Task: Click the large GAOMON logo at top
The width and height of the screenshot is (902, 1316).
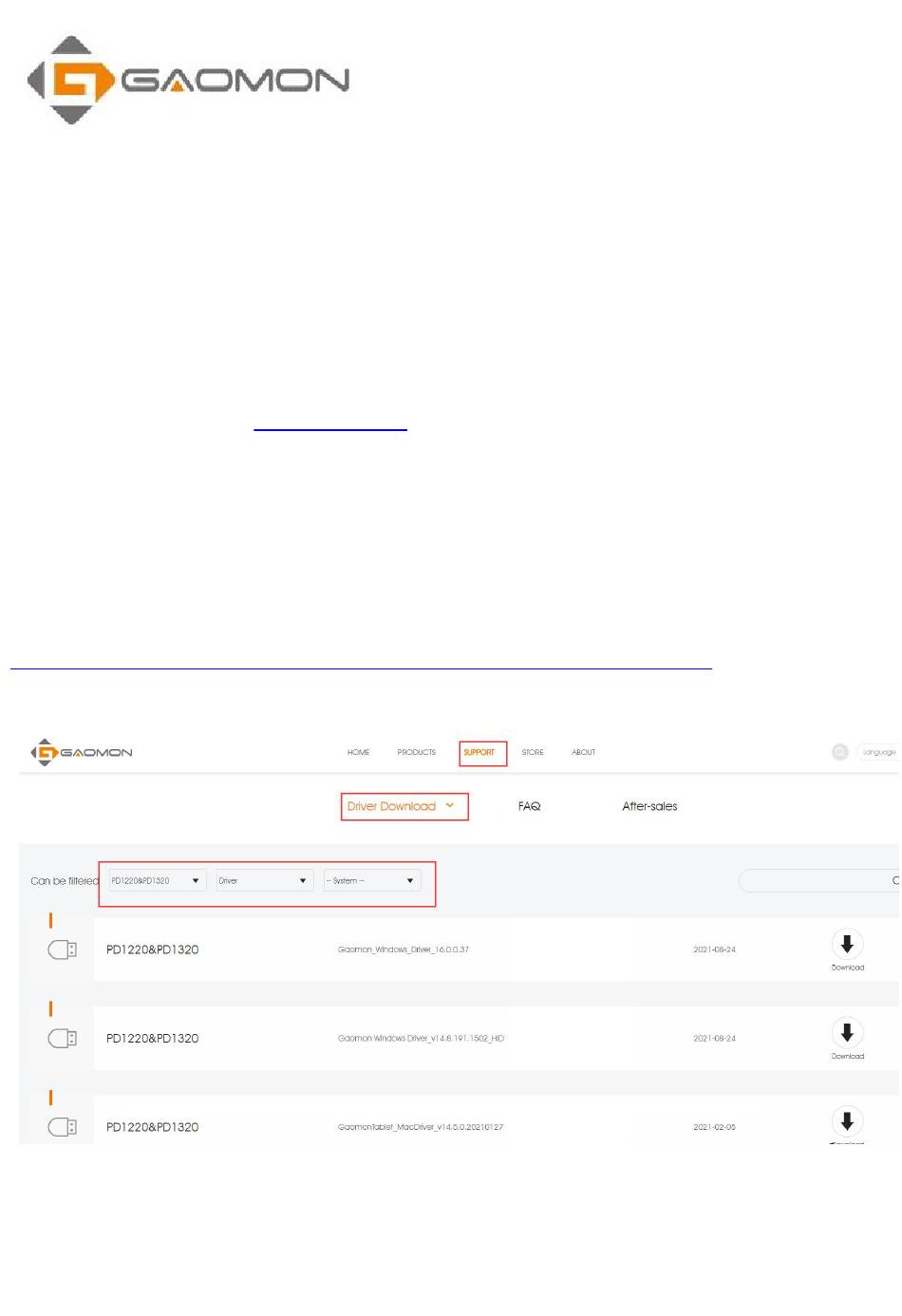Action: [188, 80]
